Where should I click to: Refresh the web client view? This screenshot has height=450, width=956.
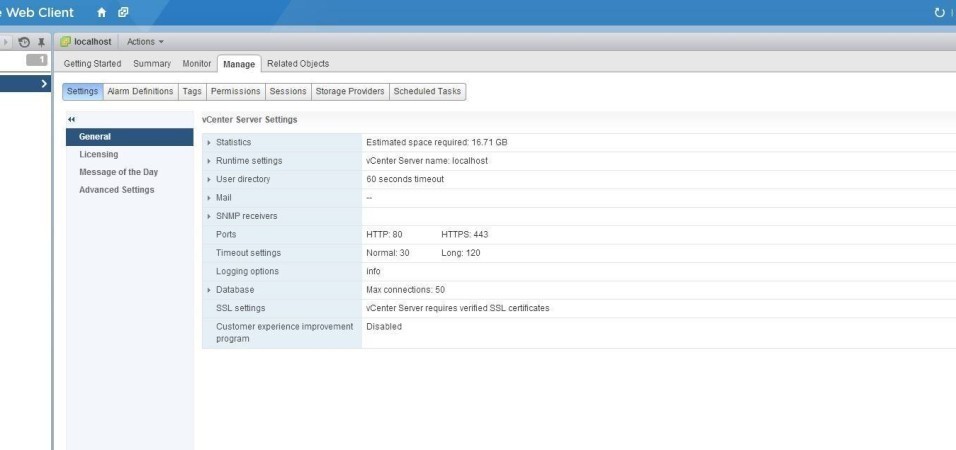coord(939,12)
